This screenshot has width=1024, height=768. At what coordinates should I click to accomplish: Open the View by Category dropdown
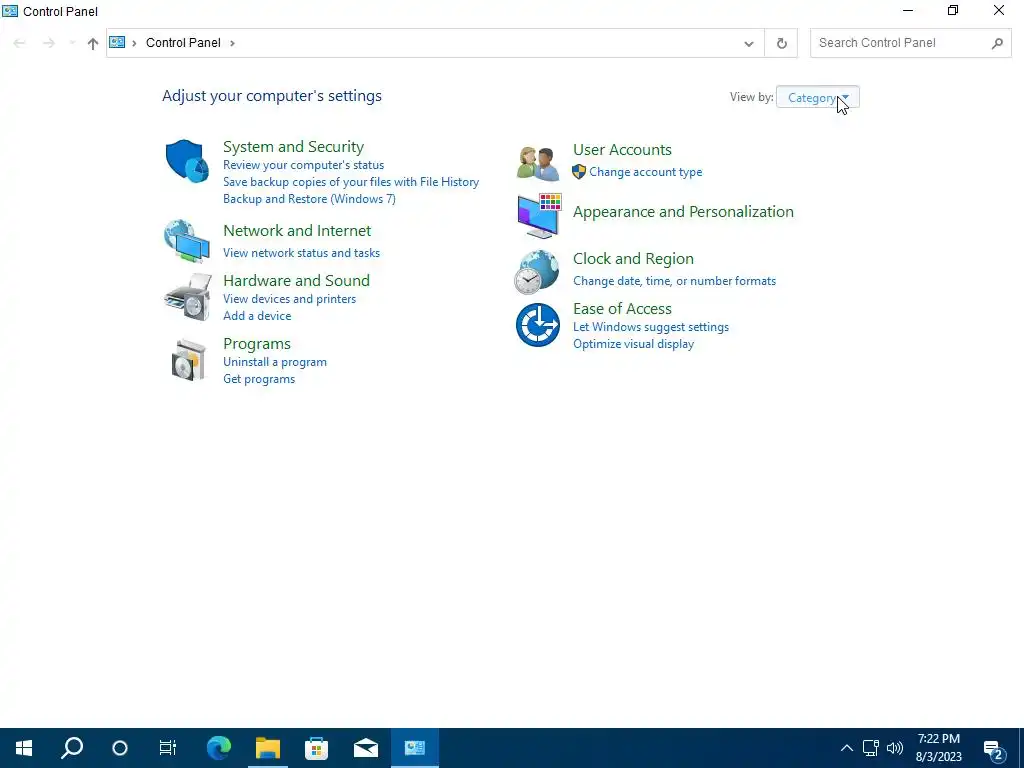coord(818,97)
